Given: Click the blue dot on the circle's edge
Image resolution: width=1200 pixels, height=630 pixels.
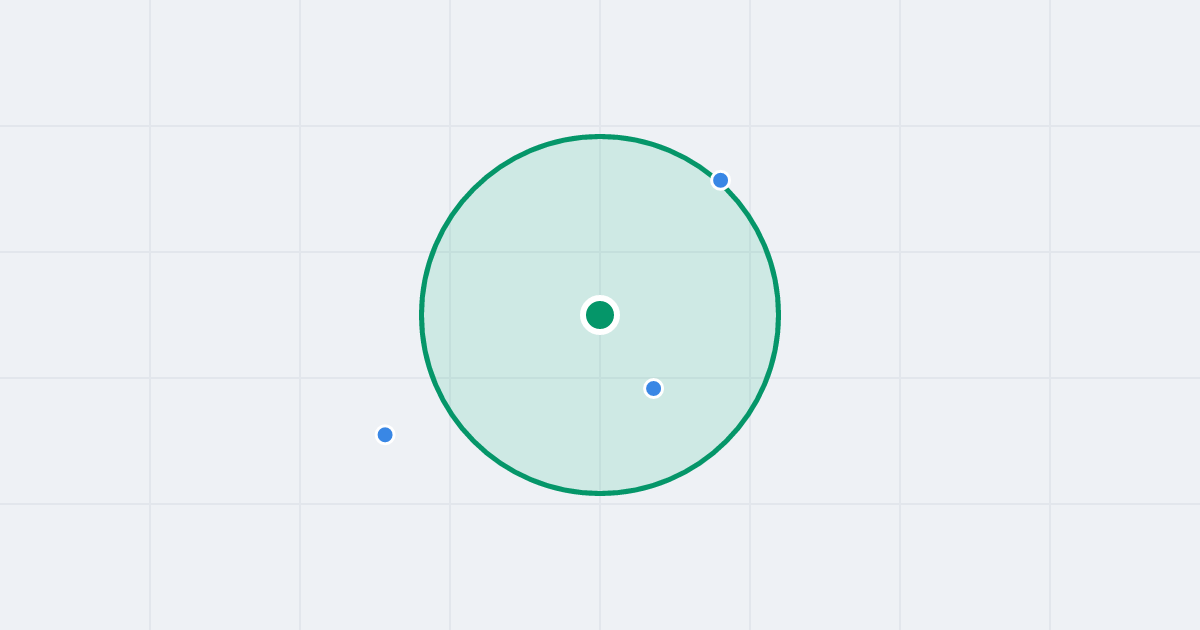Looking at the screenshot, I should tap(720, 180).
